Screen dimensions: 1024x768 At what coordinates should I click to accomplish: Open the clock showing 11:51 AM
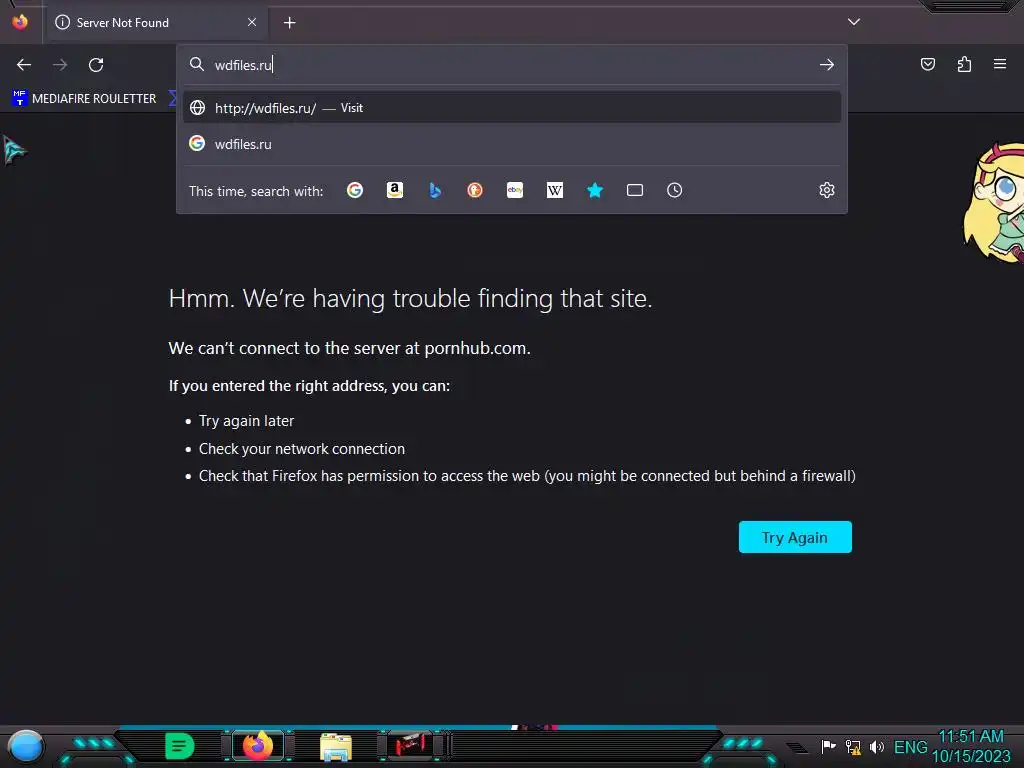(971, 746)
